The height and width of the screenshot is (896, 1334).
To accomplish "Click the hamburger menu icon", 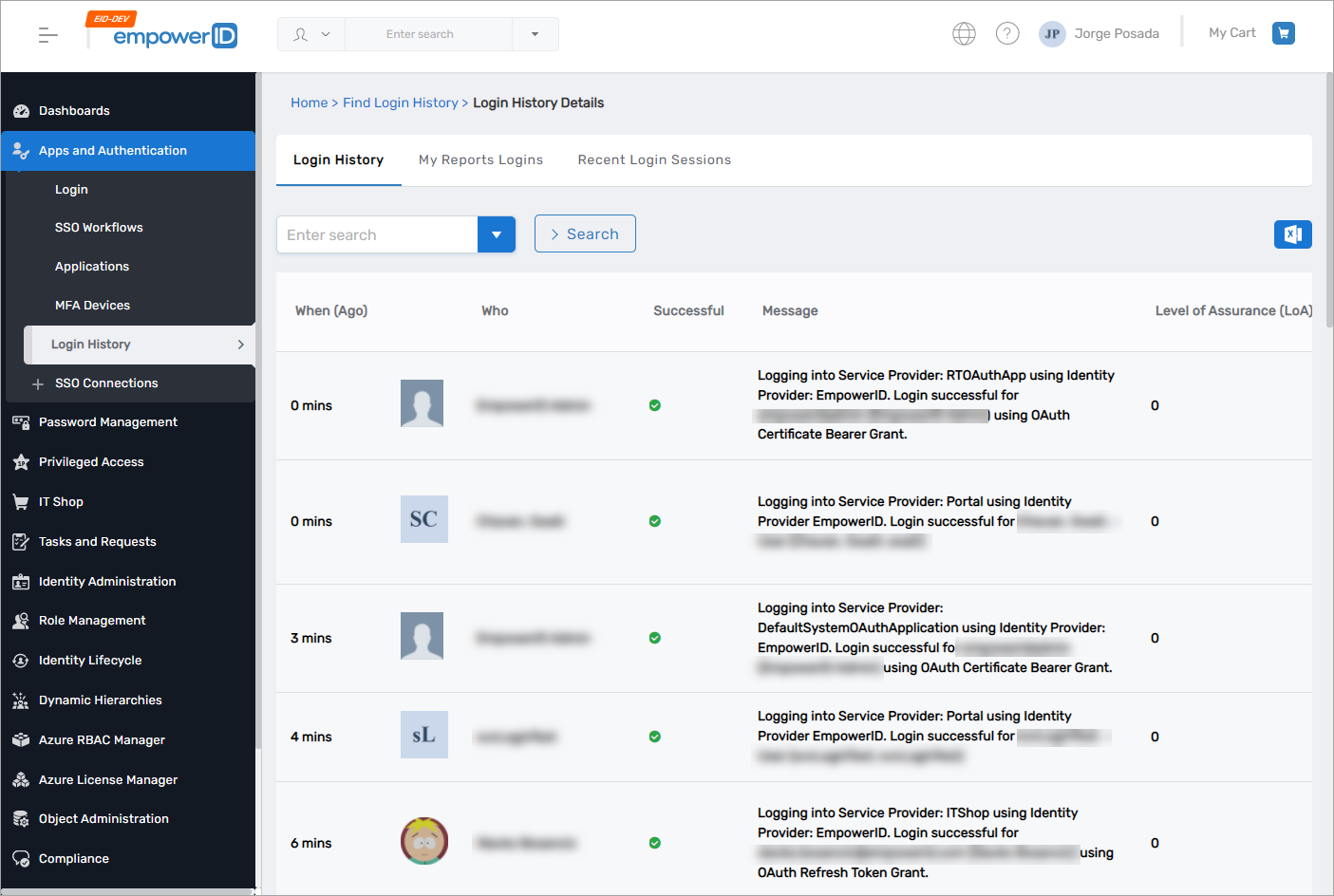I will click(47, 35).
